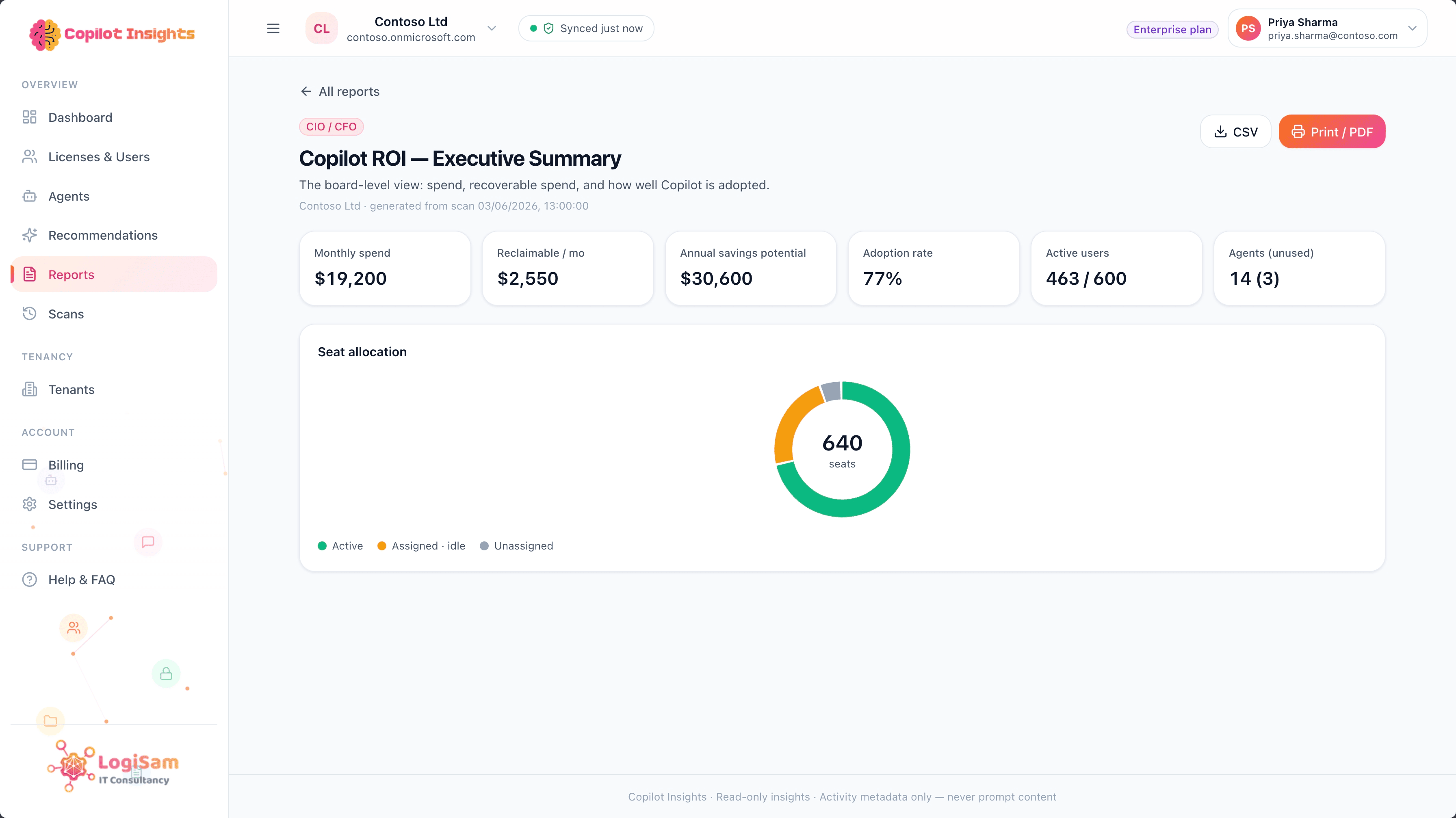Click the download icon on CSV button
This screenshot has width=1456, height=818.
[x=1220, y=132]
